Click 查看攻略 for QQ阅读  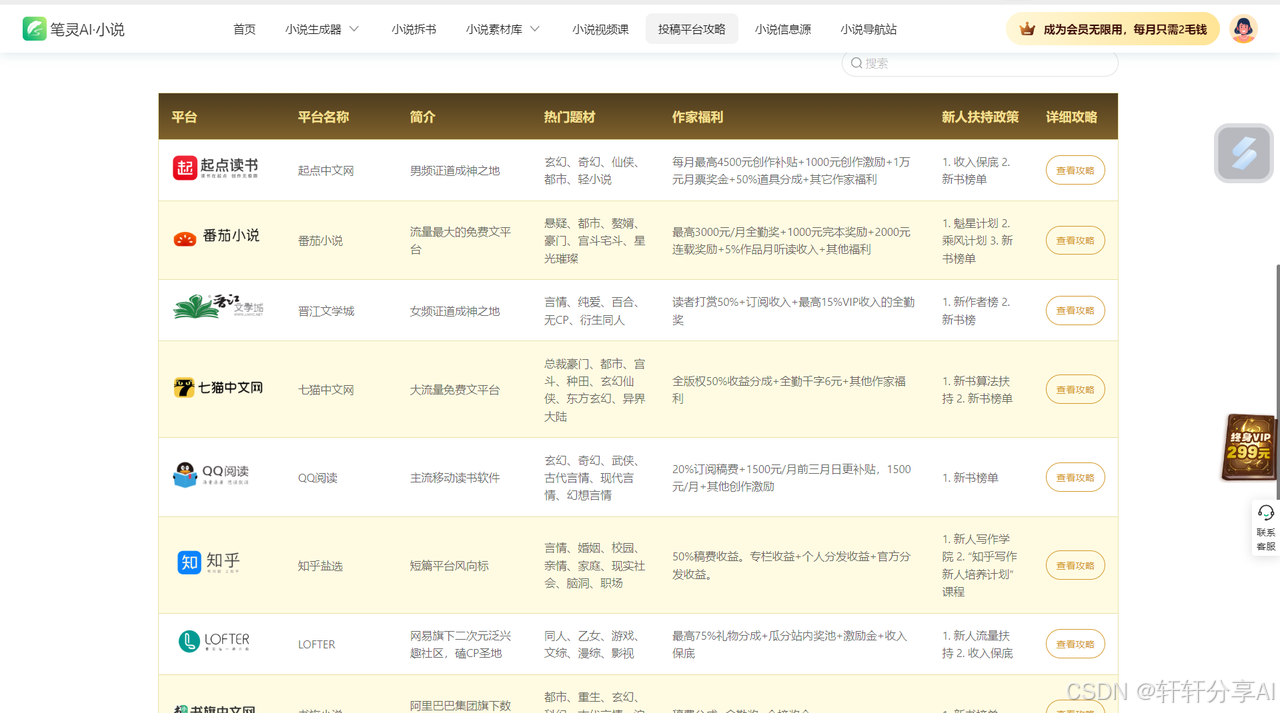[x=1075, y=477]
